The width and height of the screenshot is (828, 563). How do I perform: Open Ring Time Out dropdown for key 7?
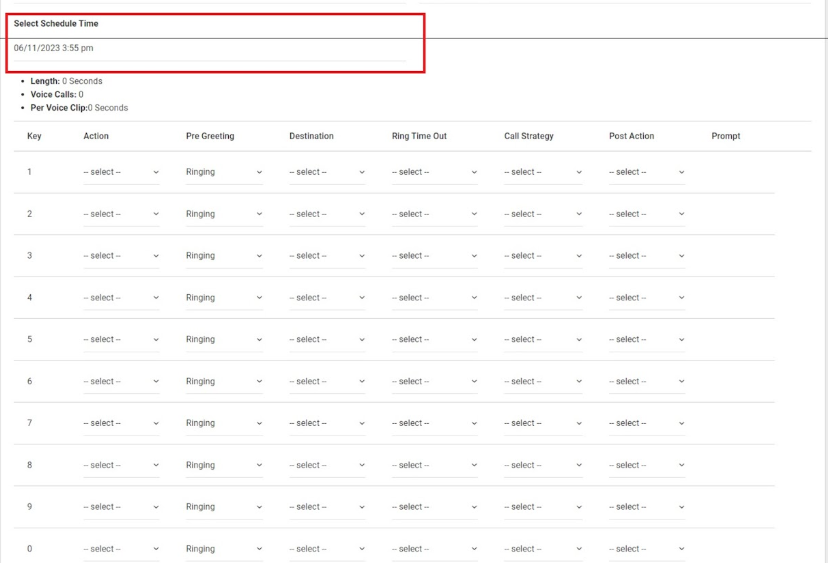pyautogui.click(x=435, y=423)
